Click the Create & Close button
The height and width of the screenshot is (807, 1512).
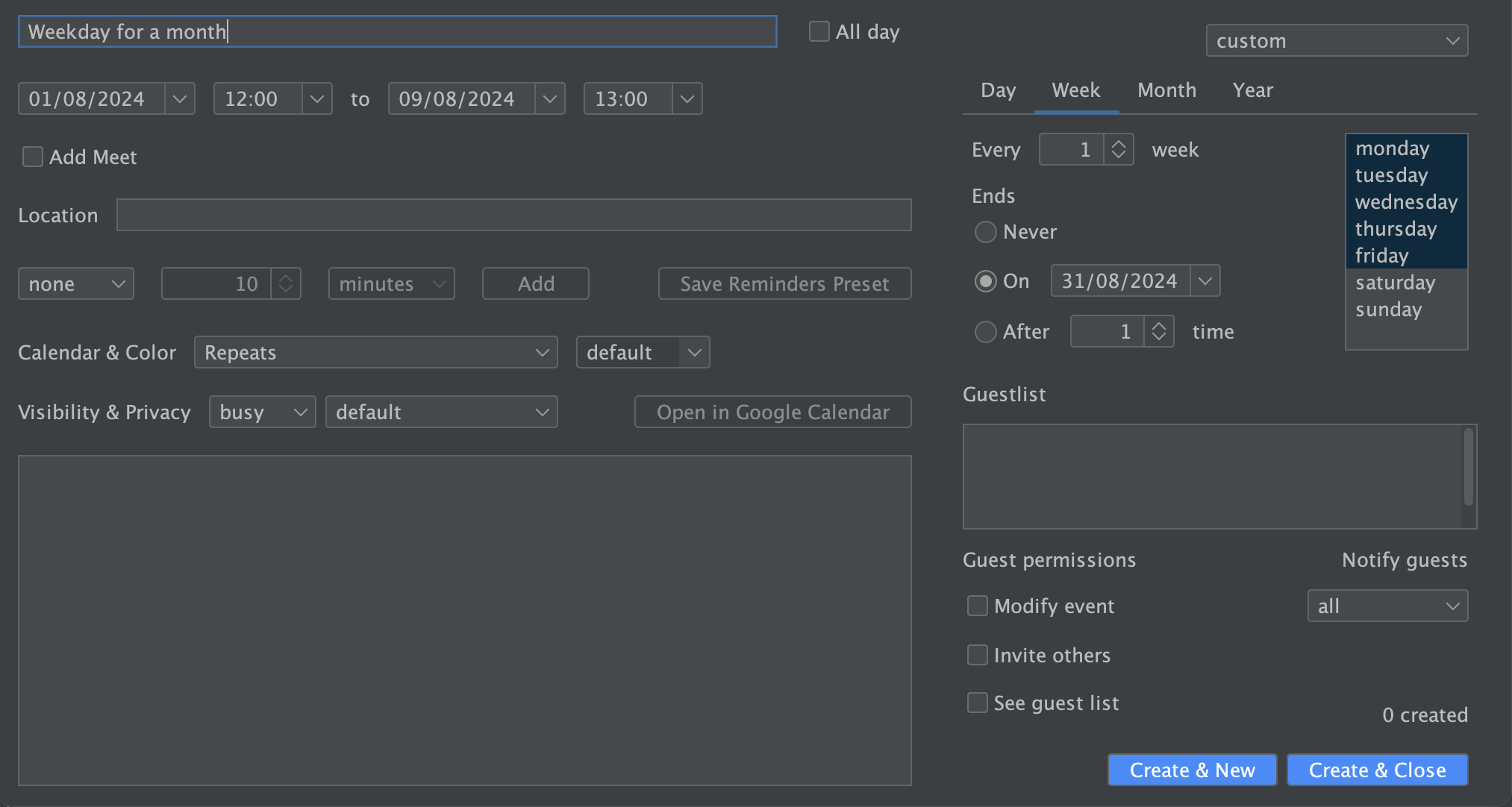tap(1377, 769)
